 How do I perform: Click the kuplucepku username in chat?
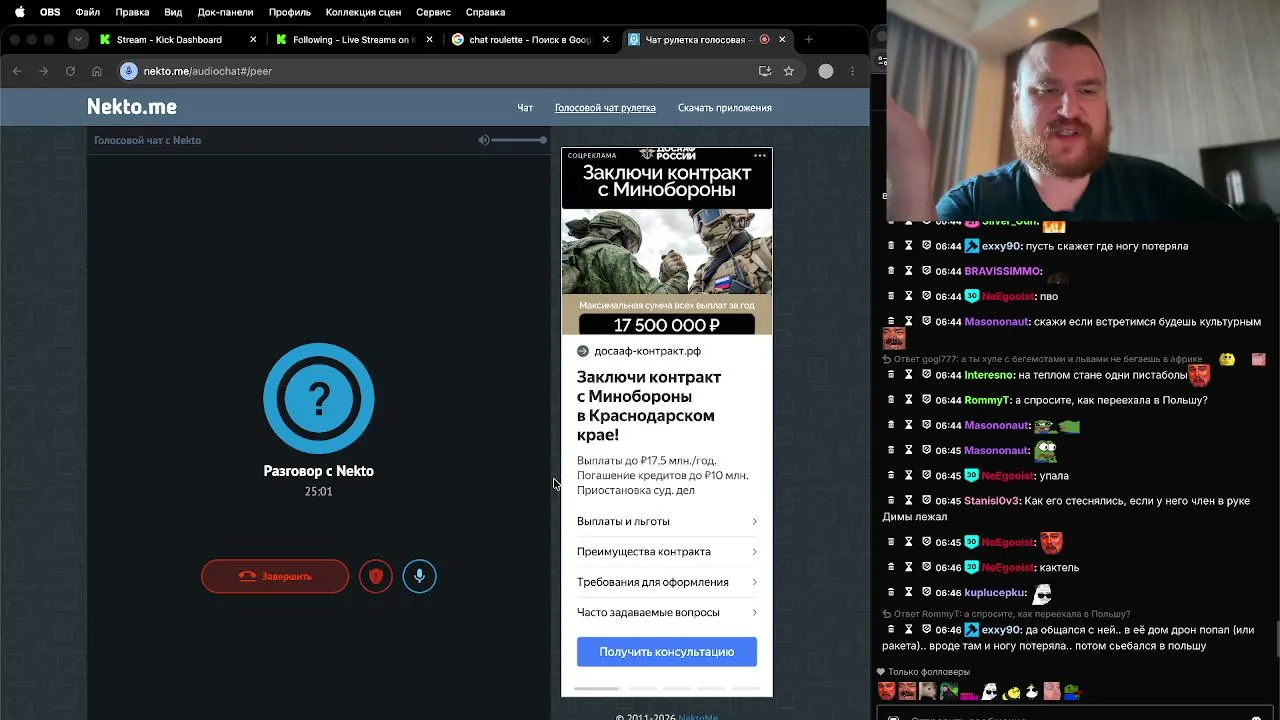tap(995, 593)
